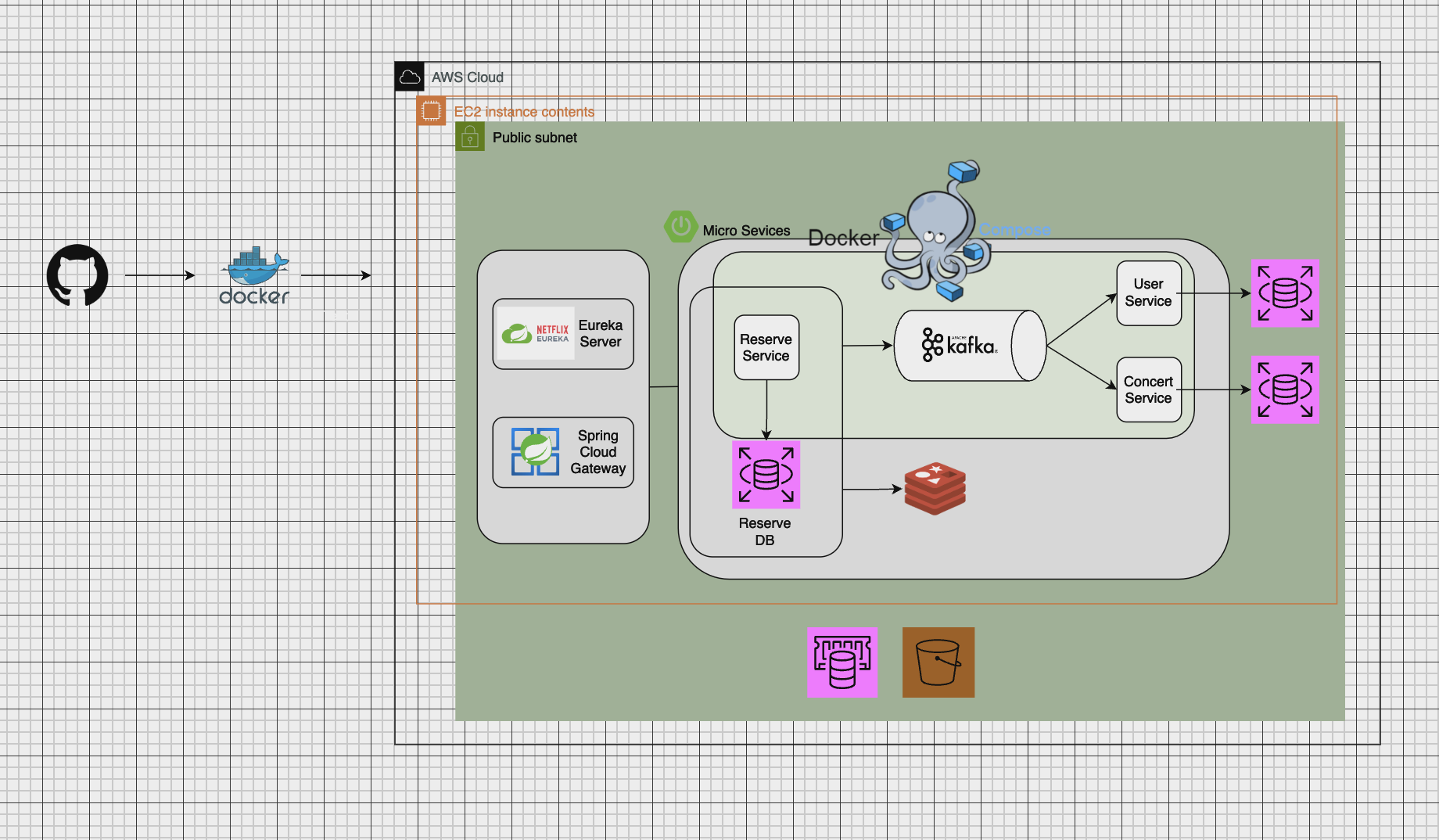Click the Redis red stack icon
The image size is (1439, 840).
pyautogui.click(x=935, y=489)
